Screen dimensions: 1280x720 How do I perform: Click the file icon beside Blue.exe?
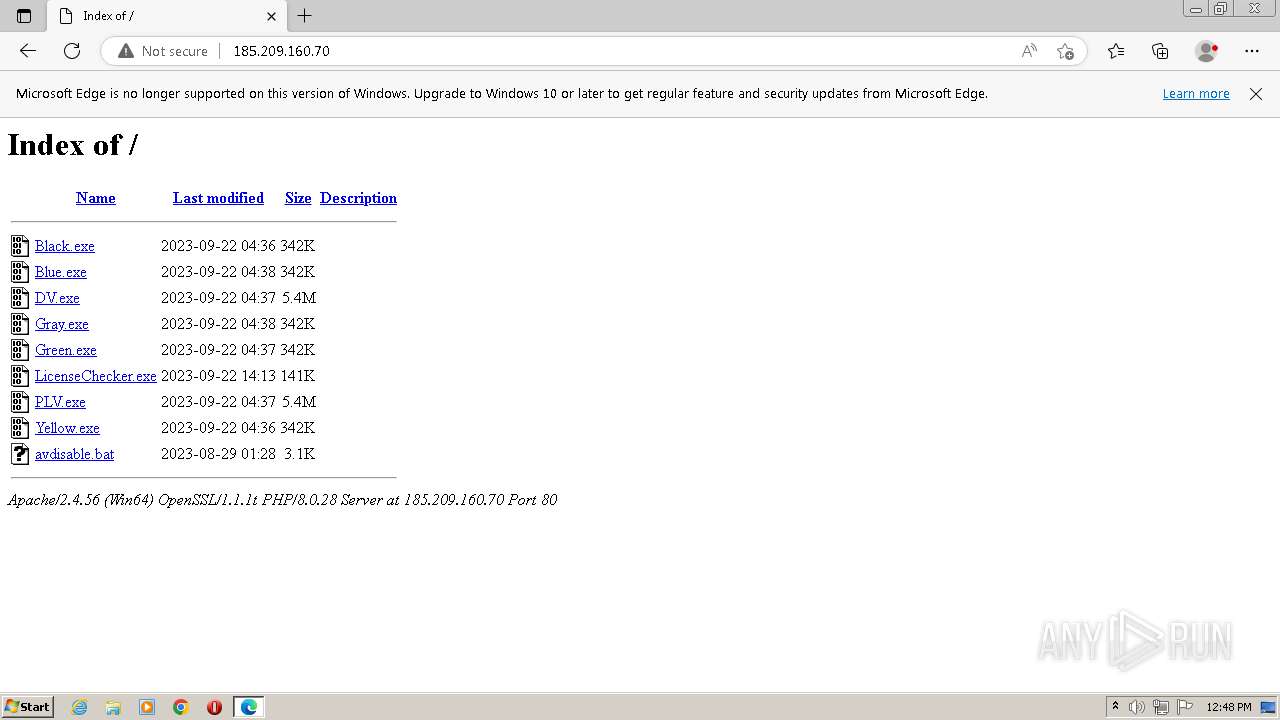20,272
